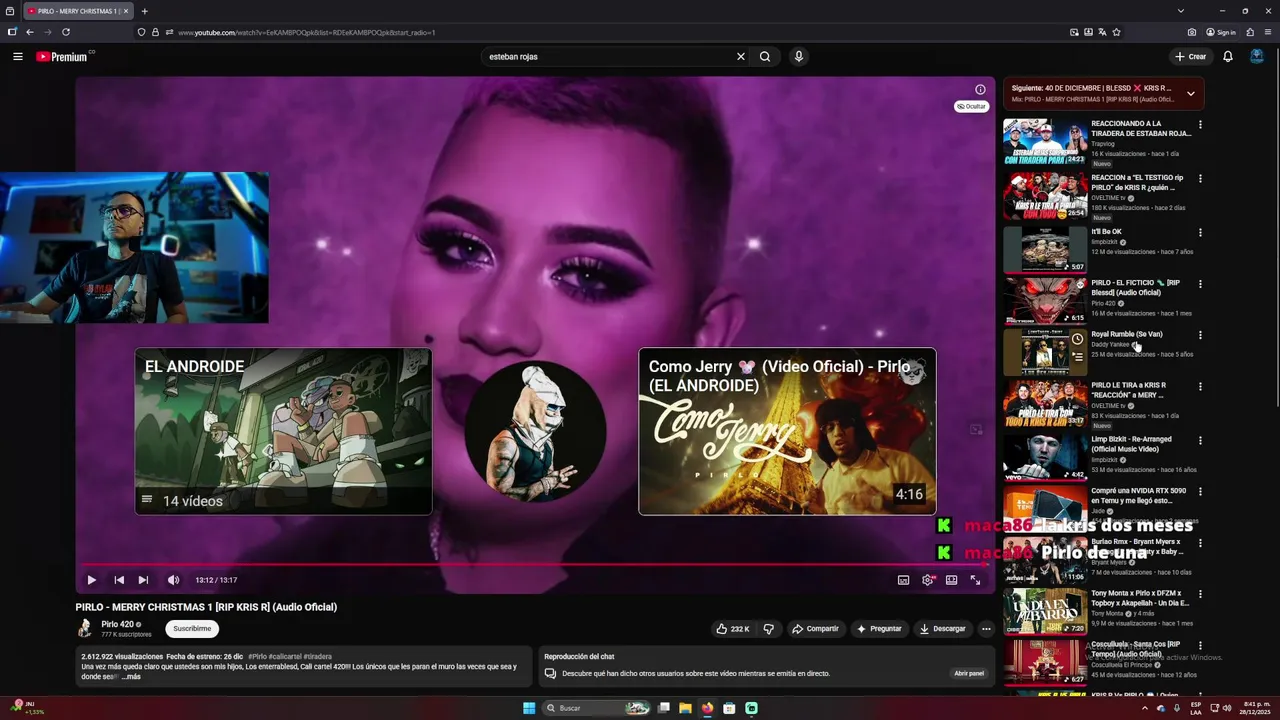Collapse the Siguiente playlist panel chevron
1280x720 pixels.
point(1190,93)
